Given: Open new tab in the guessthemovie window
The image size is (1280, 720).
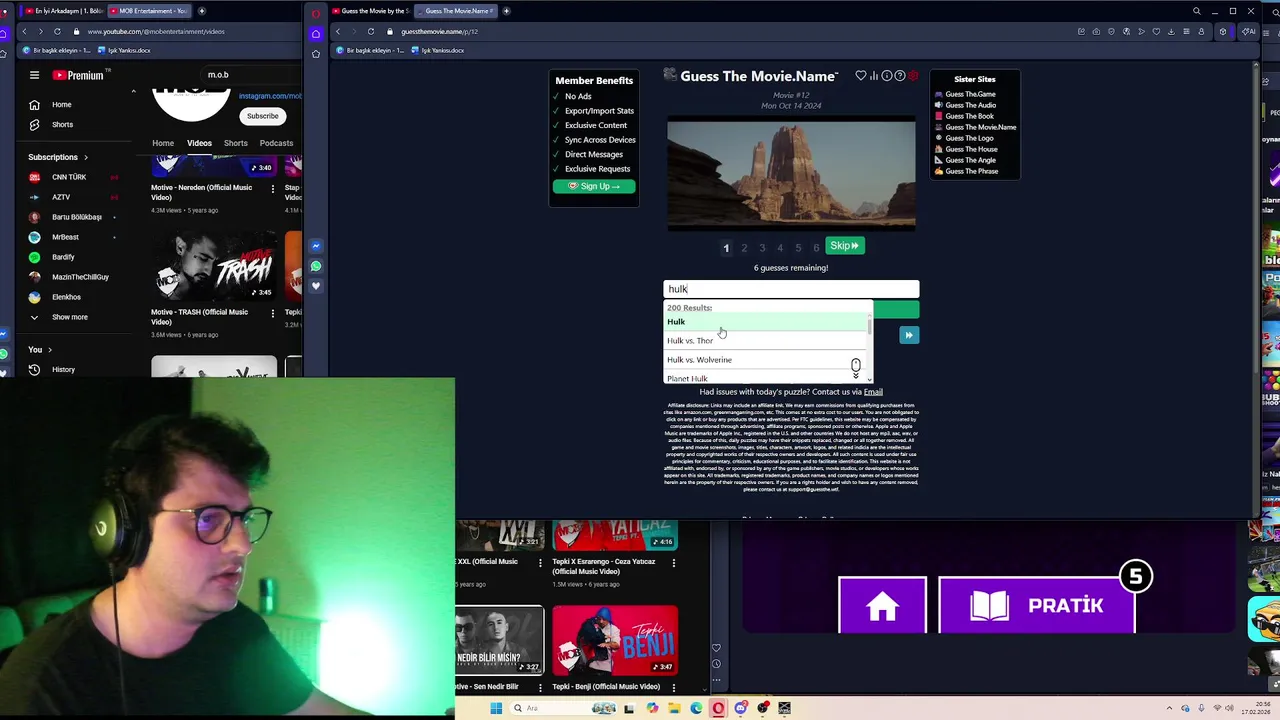Looking at the screenshot, I should (506, 11).
